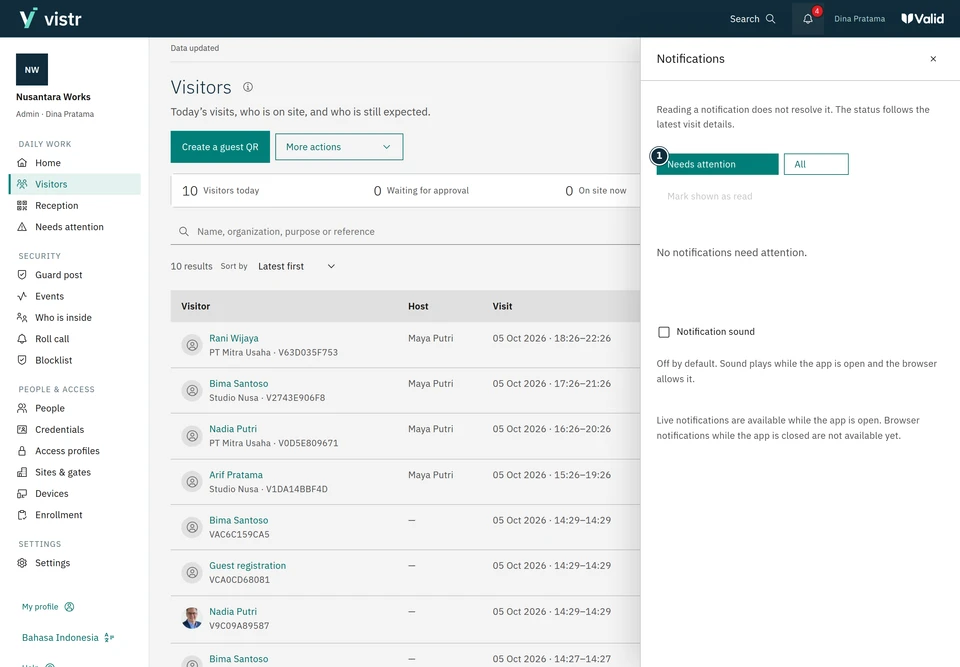Click the Nadia Putri profile photo thumbnail
This screenshot has width=960, height=667.
pyautogui.click(x=192, y=618)
